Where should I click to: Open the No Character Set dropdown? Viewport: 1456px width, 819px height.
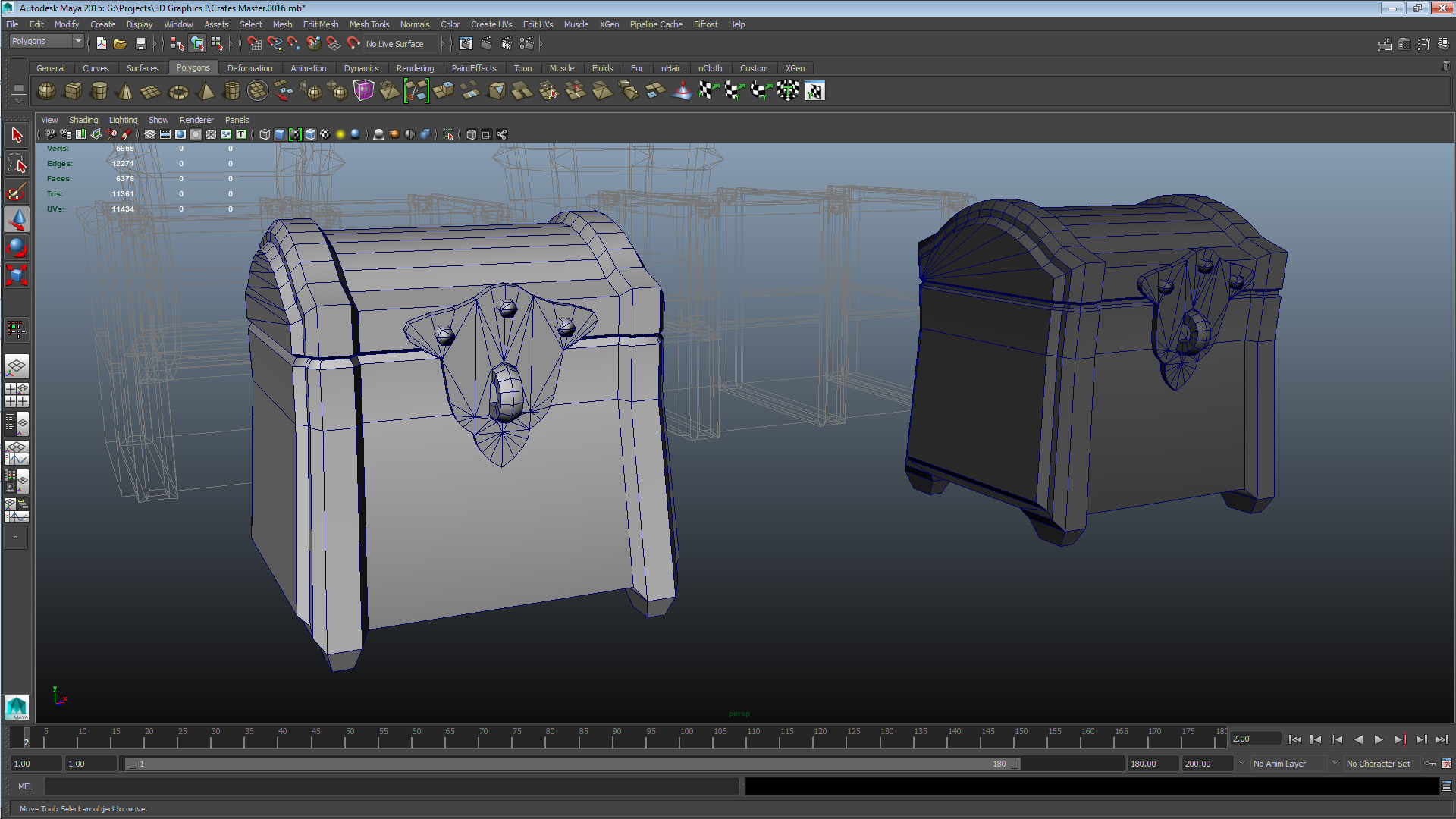[x=1379, y=764]
